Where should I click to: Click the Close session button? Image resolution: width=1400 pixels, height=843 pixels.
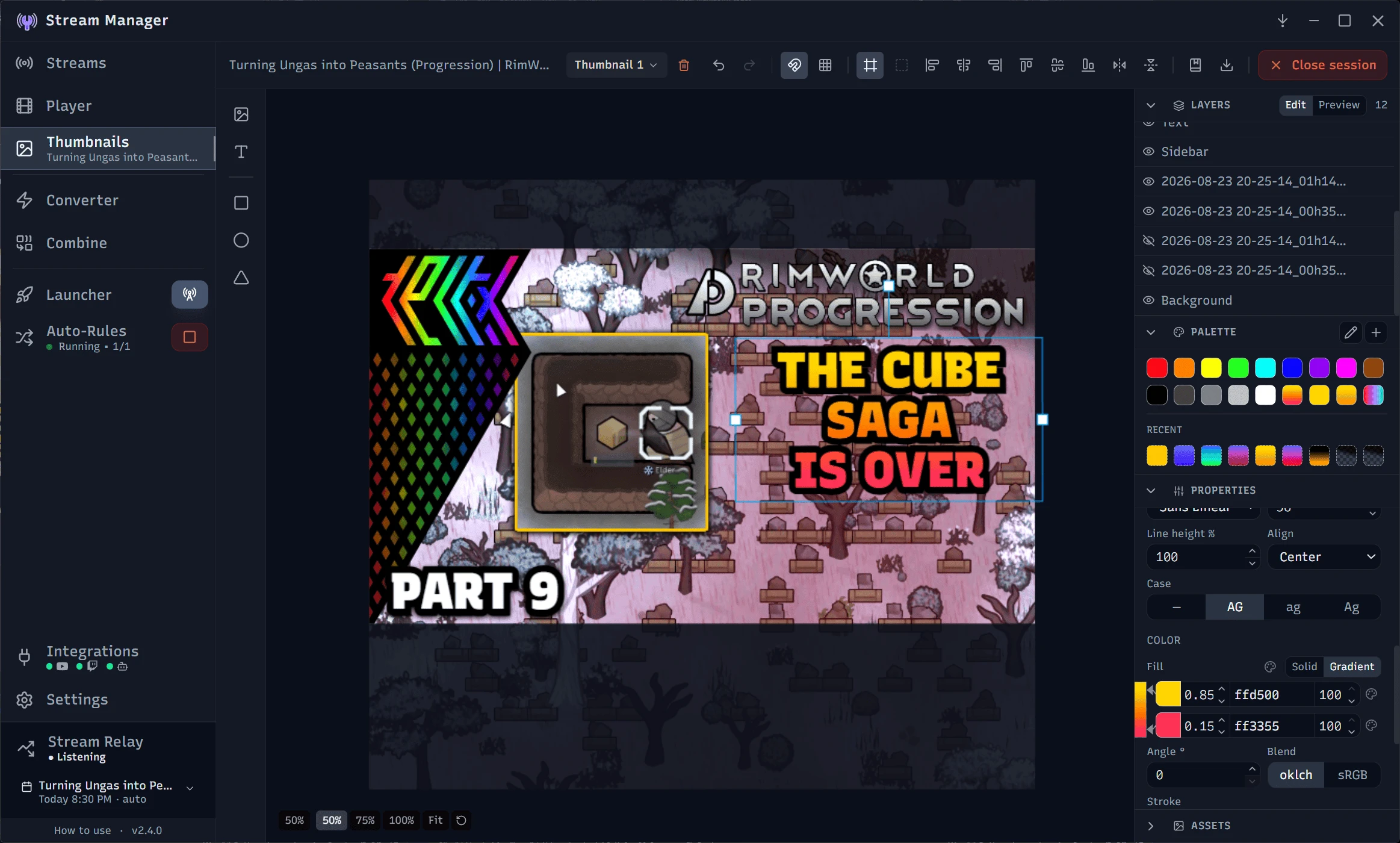click(1322, 65)
